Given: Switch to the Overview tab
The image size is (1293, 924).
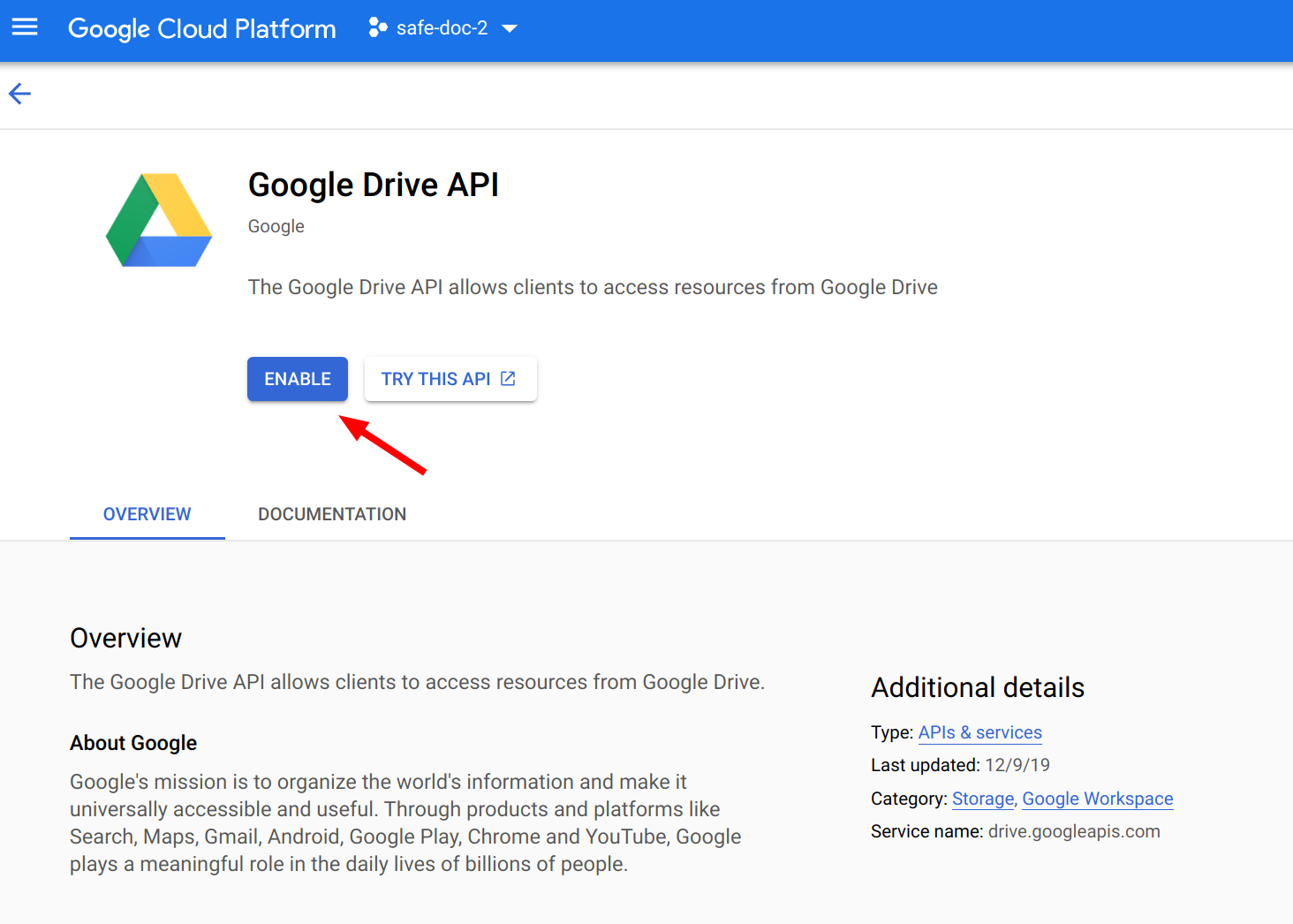Looking at the screenshot, I should tap(147, 514).
